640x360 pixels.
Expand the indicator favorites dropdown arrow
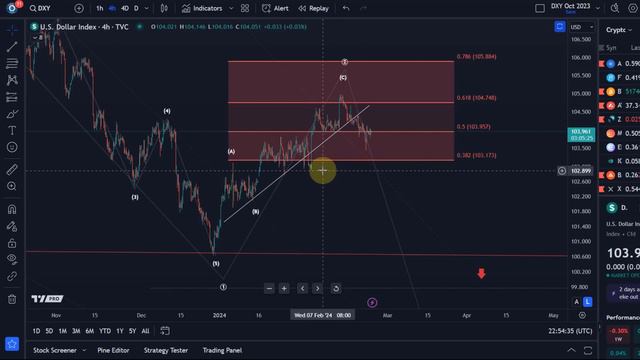coord(231,8)
